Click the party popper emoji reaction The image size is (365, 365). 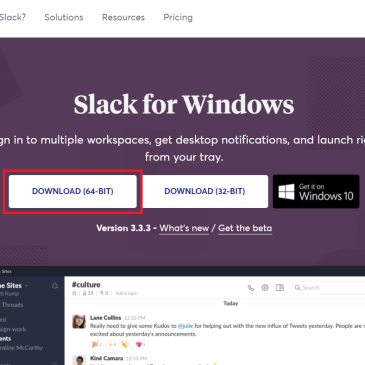[97, 344]
